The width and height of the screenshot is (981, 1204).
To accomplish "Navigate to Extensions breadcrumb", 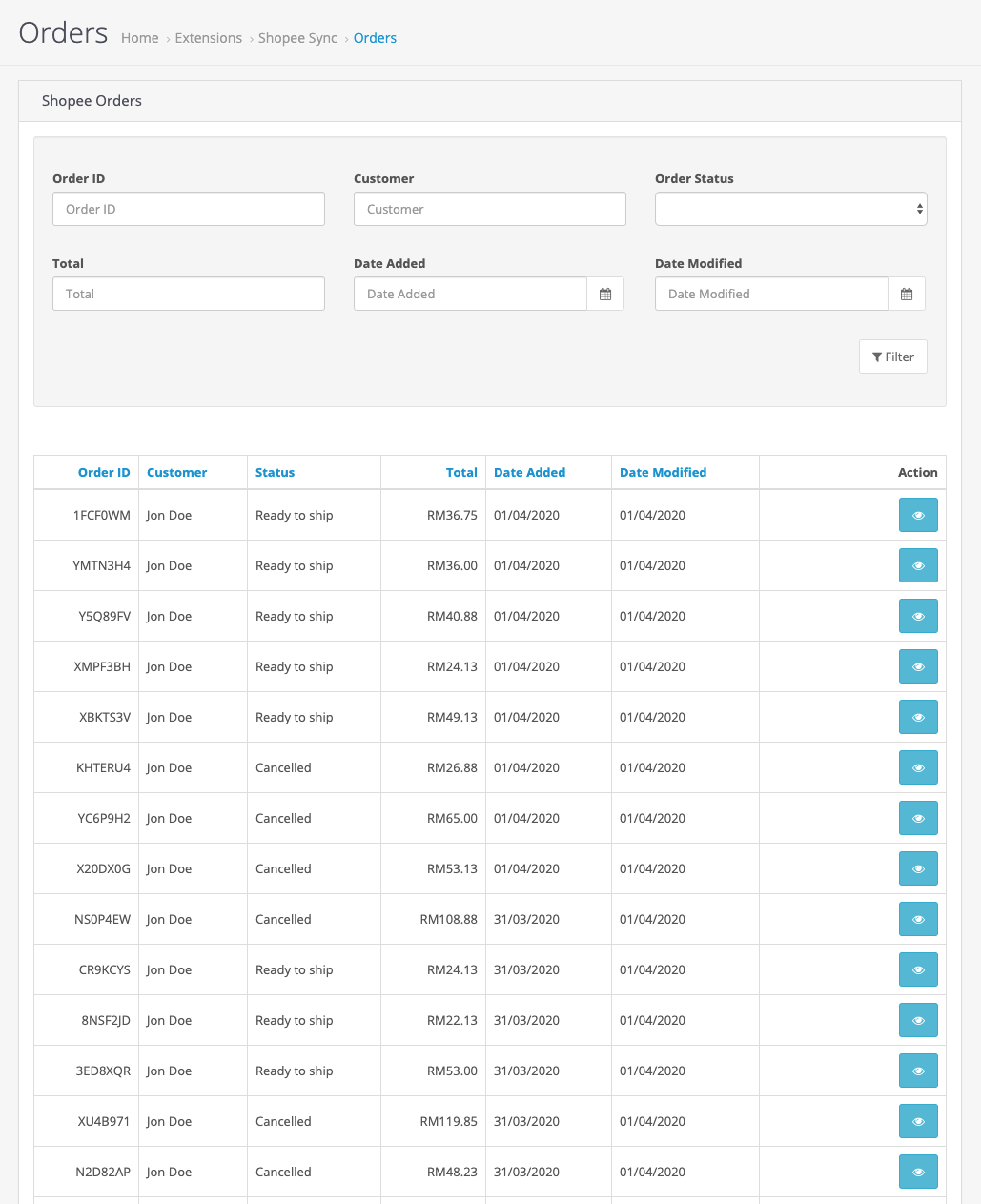I will (x=209, y=38).
